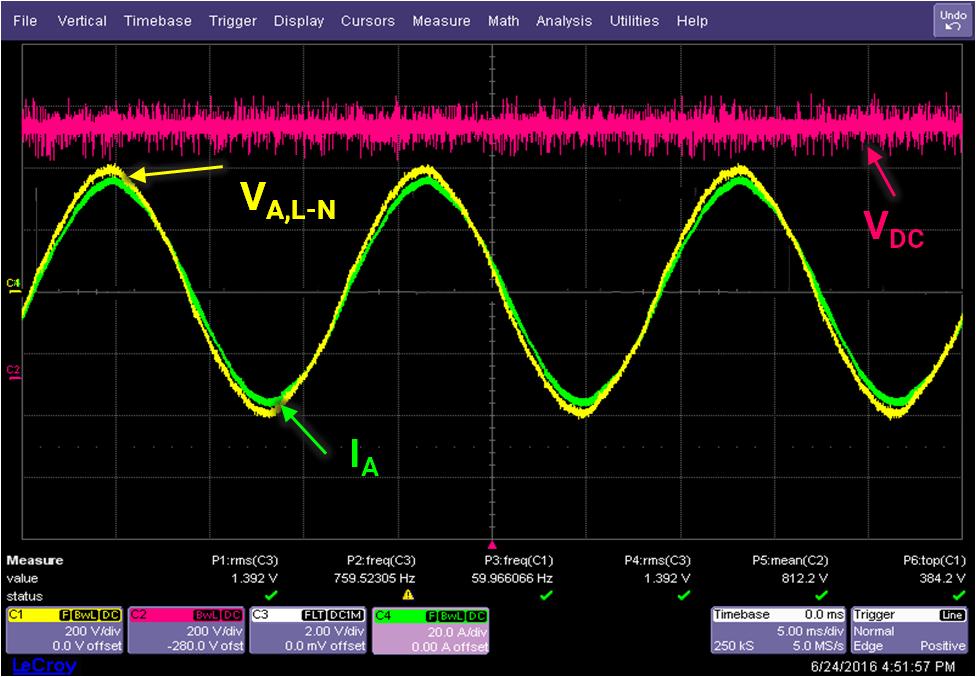Image resolution: width=976 pixels, height=677 pixels.
Task: Click the C4 BwL bandwidth limit badge
Action: (x=452, y=615)
